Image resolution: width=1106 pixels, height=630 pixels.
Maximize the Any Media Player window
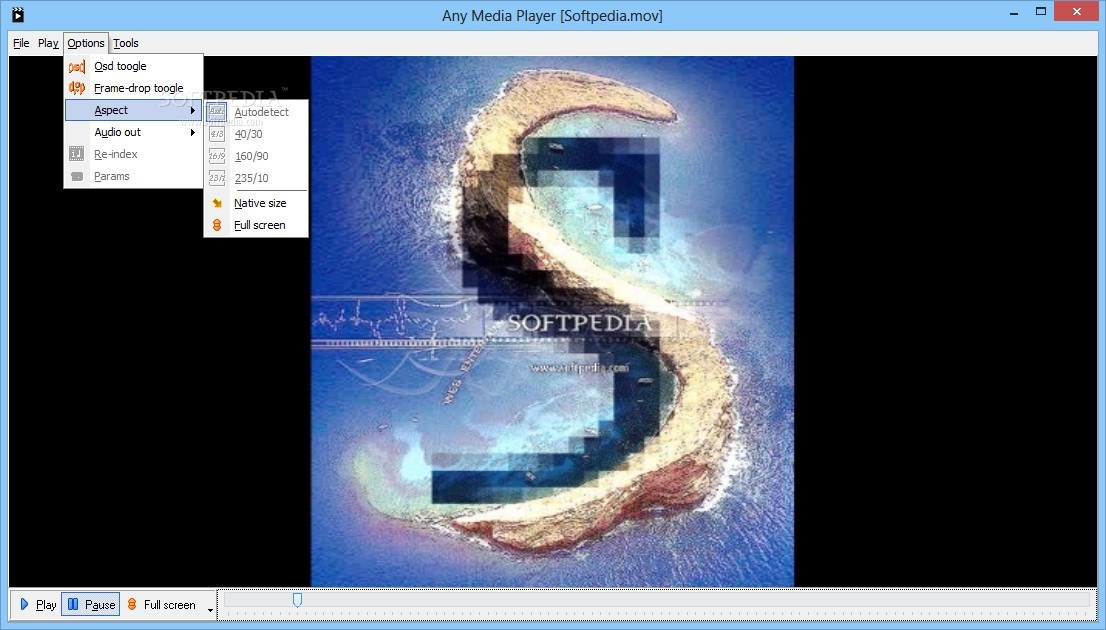pos(1040,12)
